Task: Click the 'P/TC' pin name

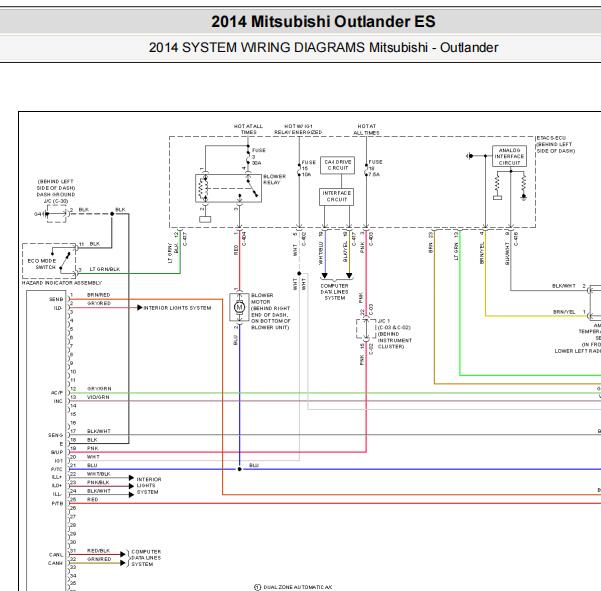Action: (57, 469)
